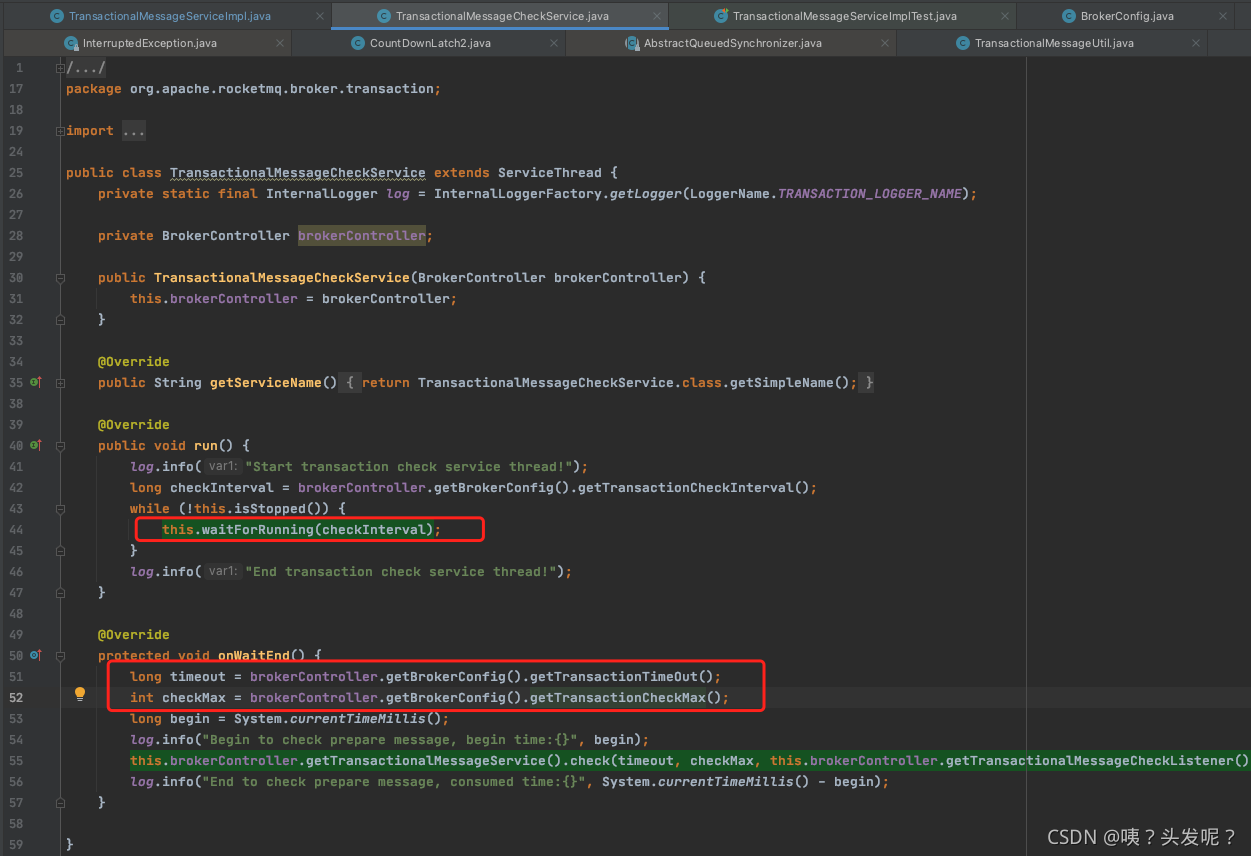Select the active TransactionalMessageCheckService.java tab
Viewport: 1251px width, 856px height.
tap(502, 16)
